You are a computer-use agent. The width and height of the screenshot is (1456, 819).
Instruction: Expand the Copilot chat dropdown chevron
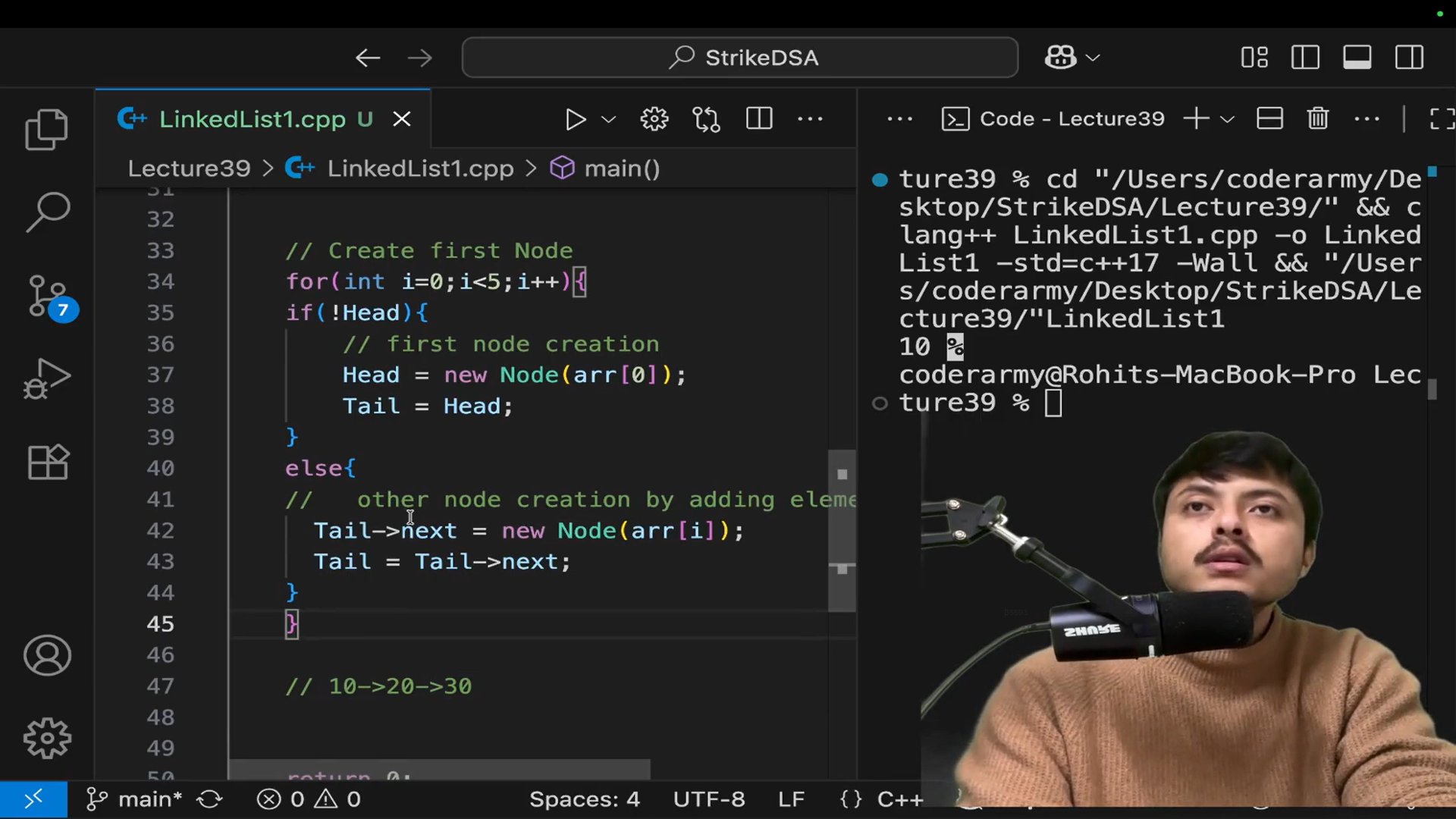(x=1093, y=58)
